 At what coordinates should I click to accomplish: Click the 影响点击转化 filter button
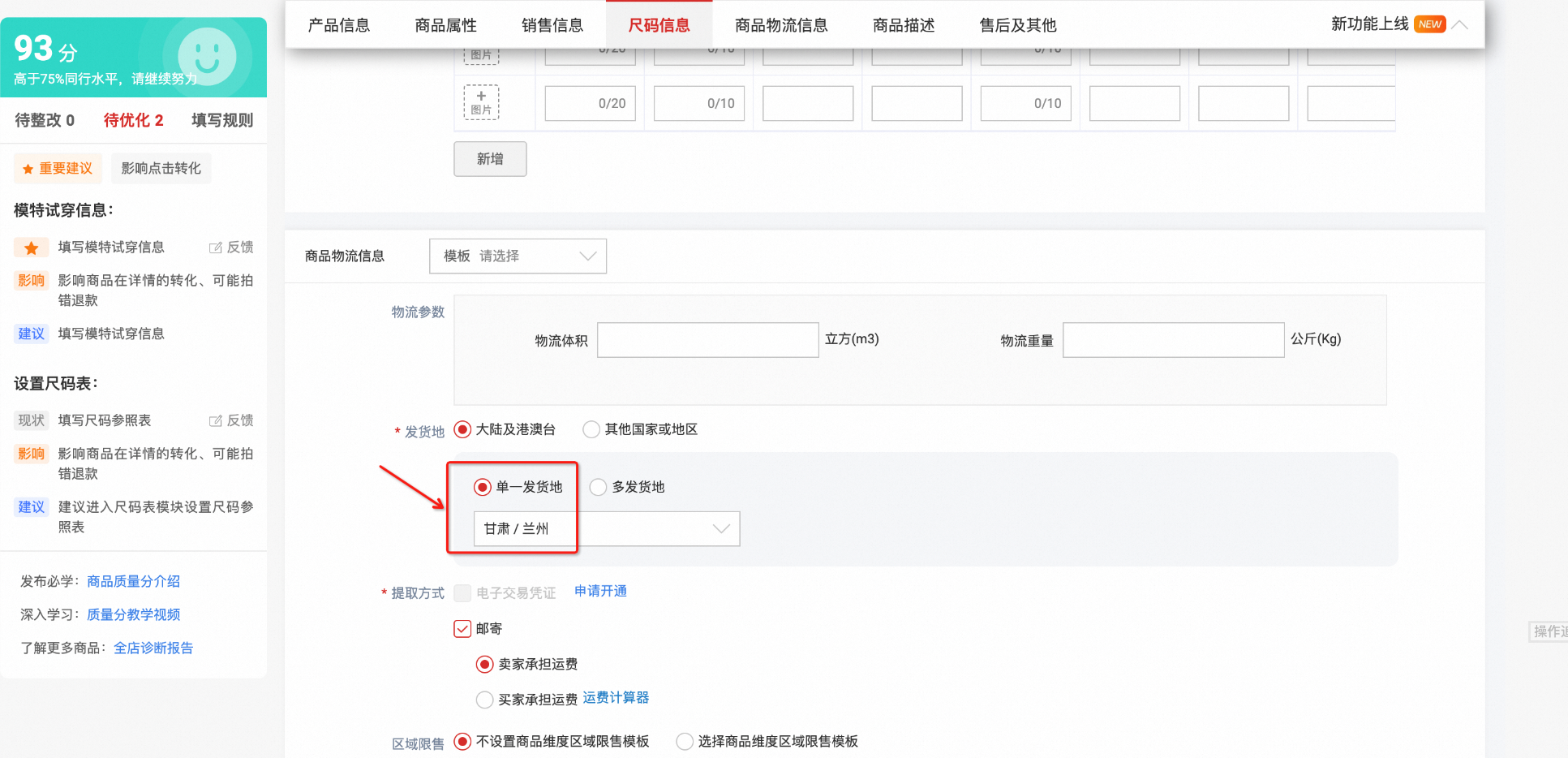coord(161,169)
